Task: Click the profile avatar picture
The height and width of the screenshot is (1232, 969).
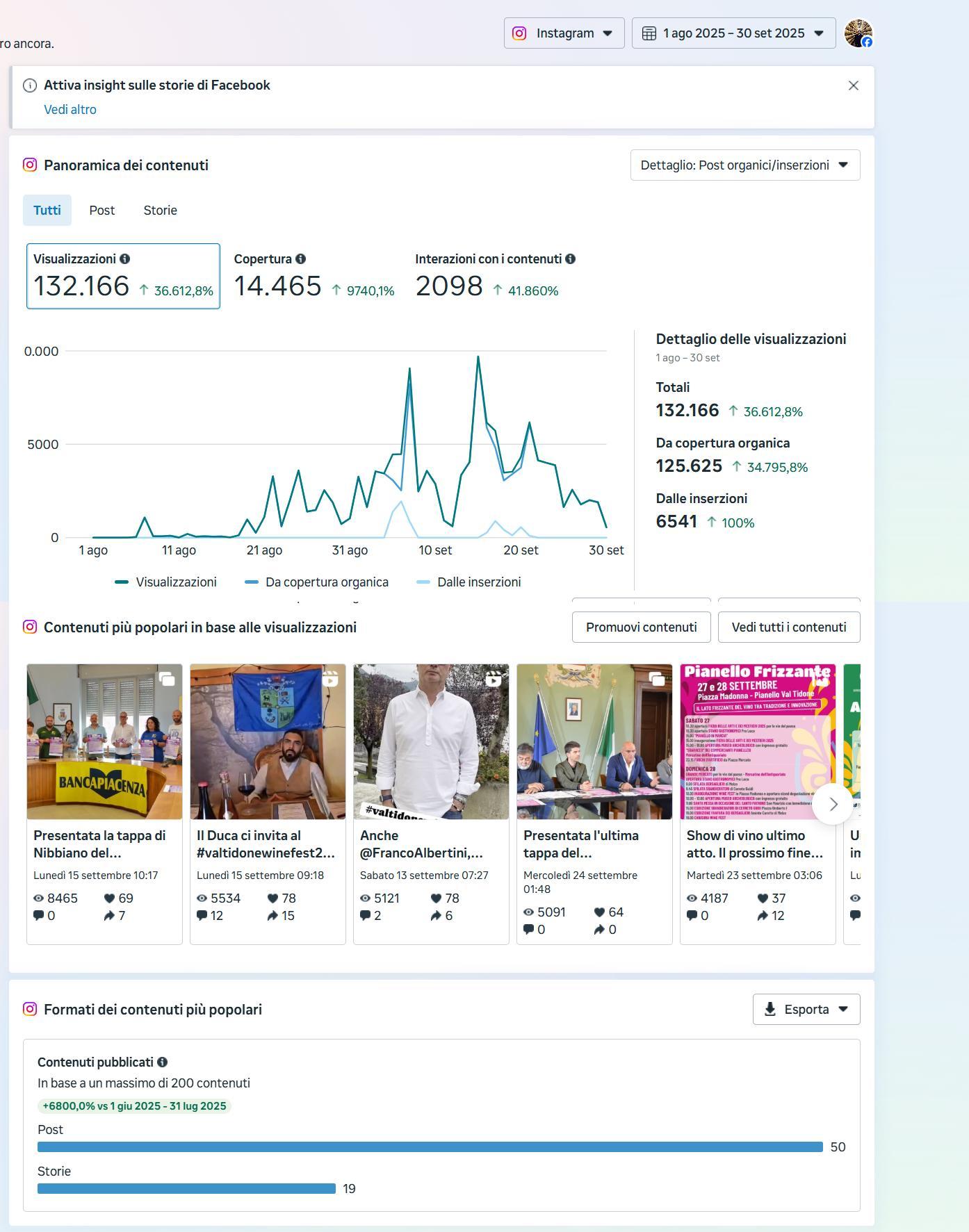Action: tap(858, 33)
